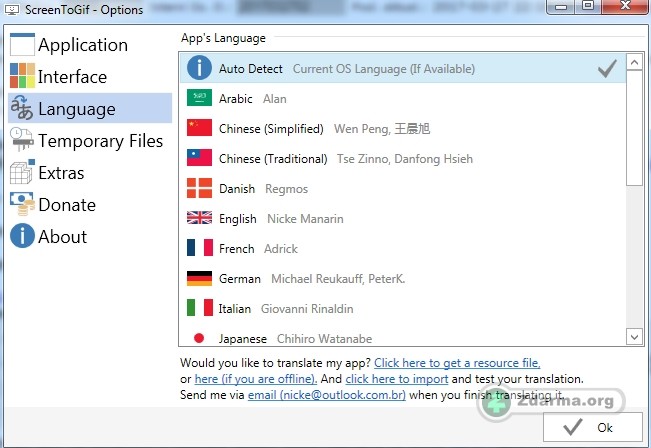Choose English language text

[x=237, y=219]
